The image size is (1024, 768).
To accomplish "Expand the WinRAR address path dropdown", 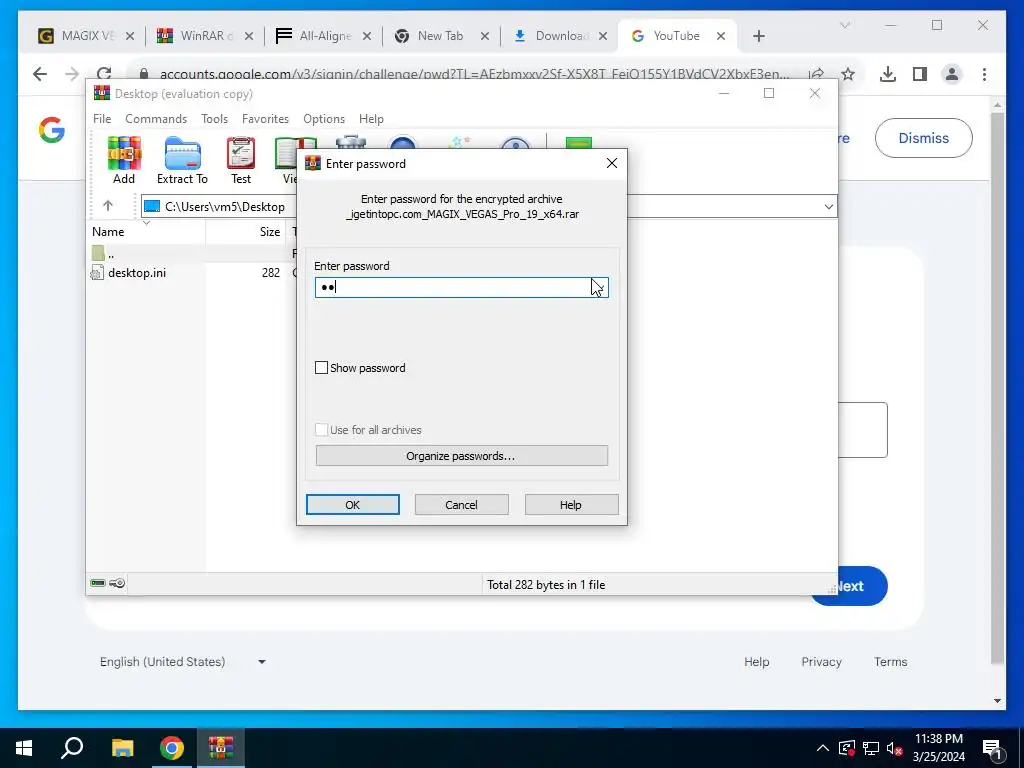I will click(828, 206).
